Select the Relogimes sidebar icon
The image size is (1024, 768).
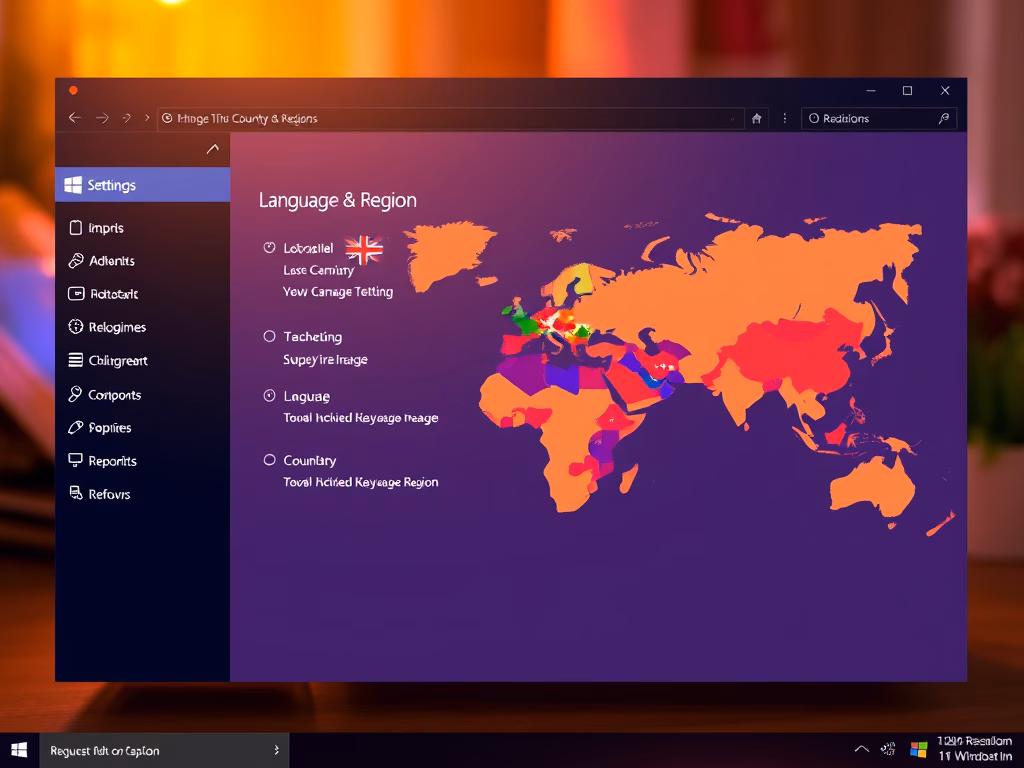coord(75,327)
